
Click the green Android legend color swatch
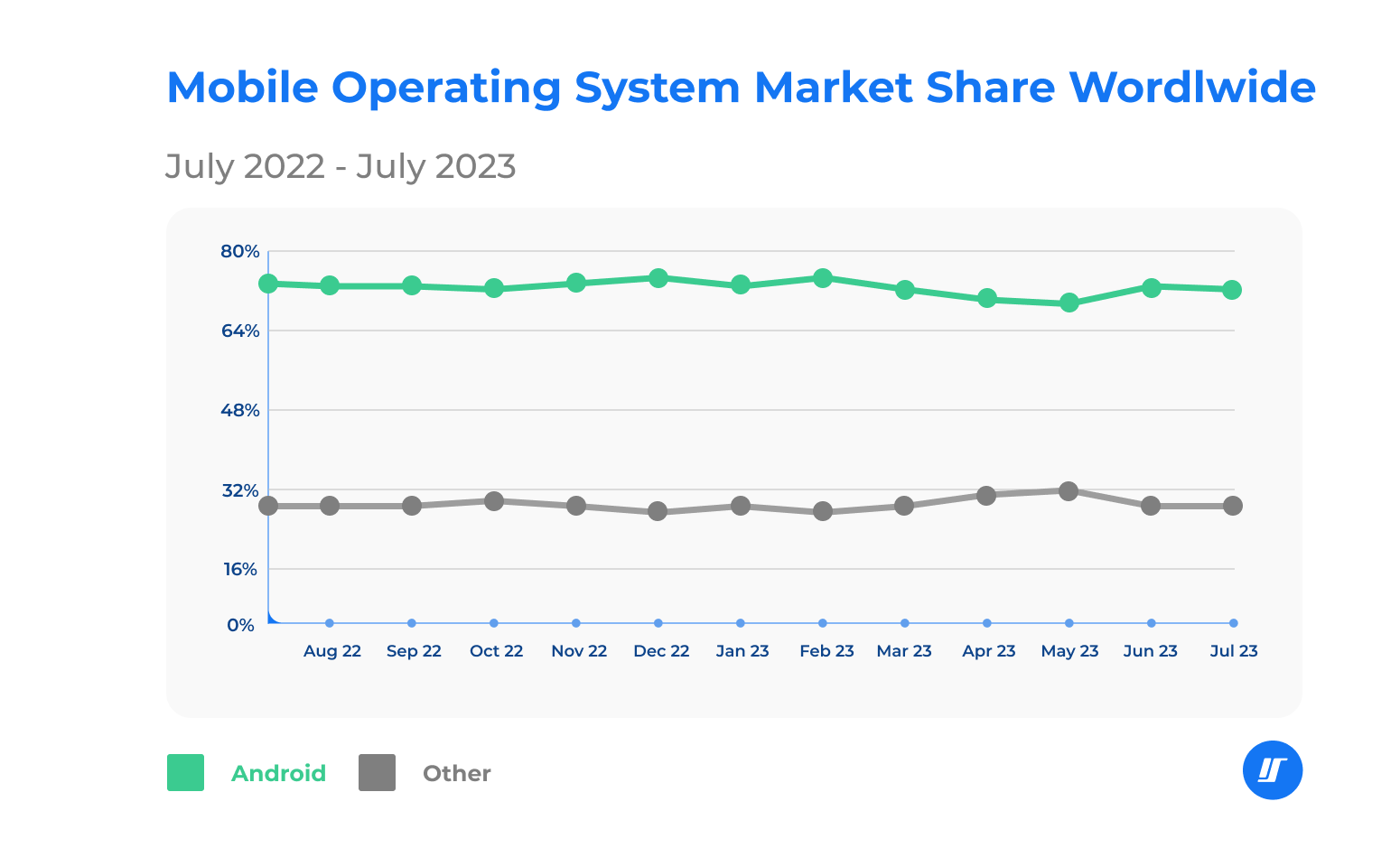tap(185, 772)
